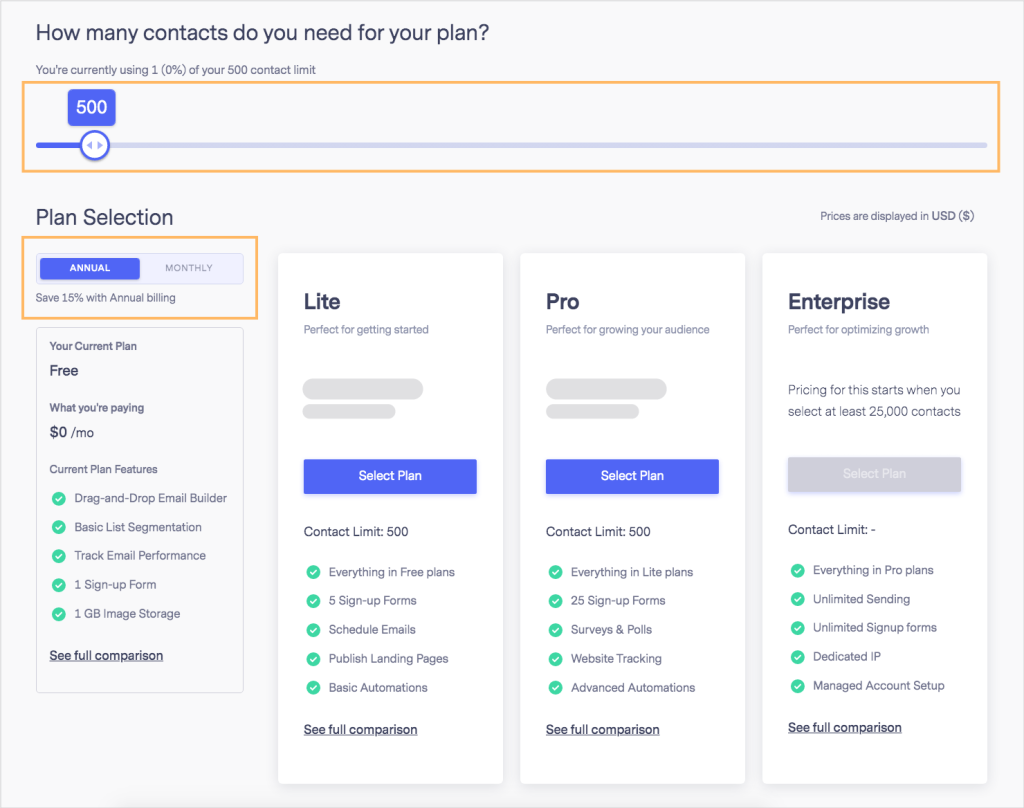This screenshot has height=808, width=1024.
Task: Open full comparison link in Pro card
Action: pyautogui.click(x=603, y=729)
